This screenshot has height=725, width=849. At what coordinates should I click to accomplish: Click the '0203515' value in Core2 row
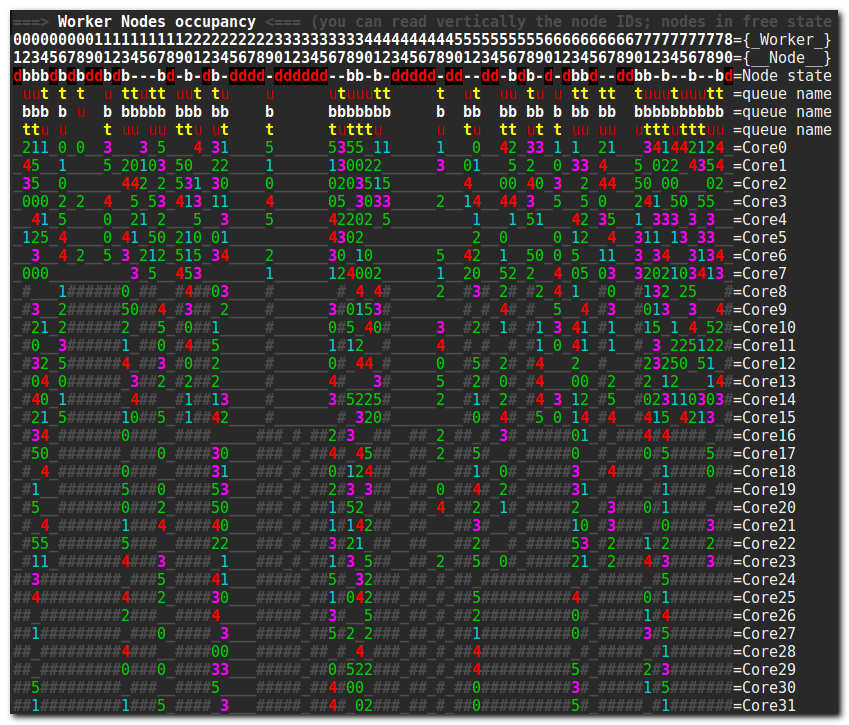[x=360, y=184]
